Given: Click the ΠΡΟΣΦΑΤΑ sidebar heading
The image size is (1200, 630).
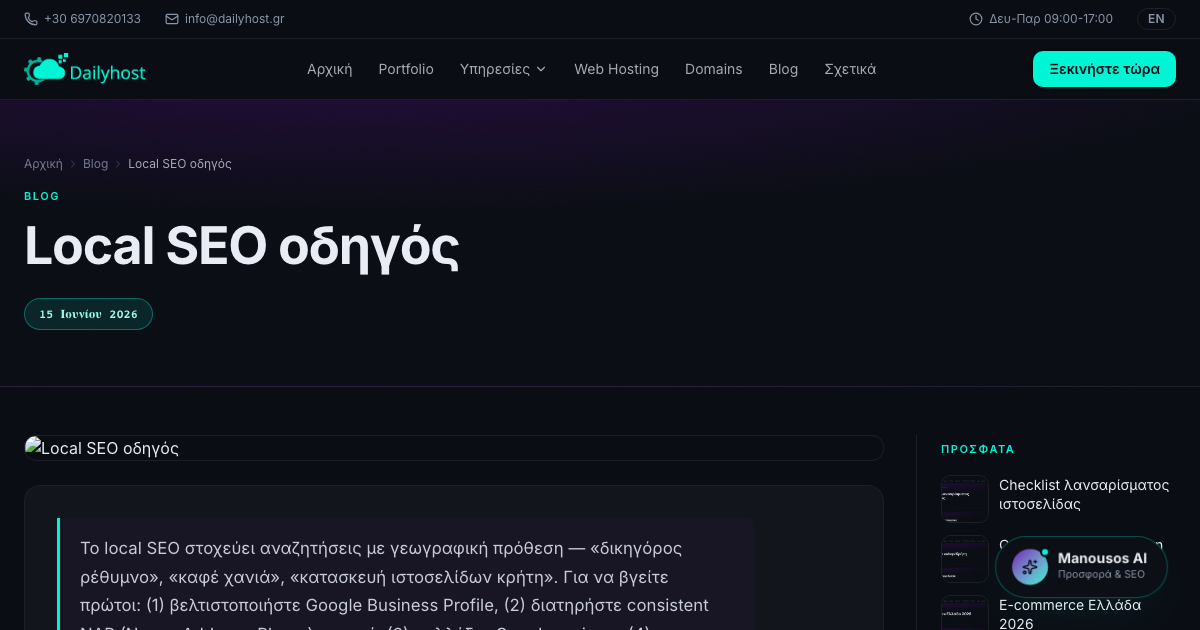Looking at the screenshot, I should click(978, 450).
